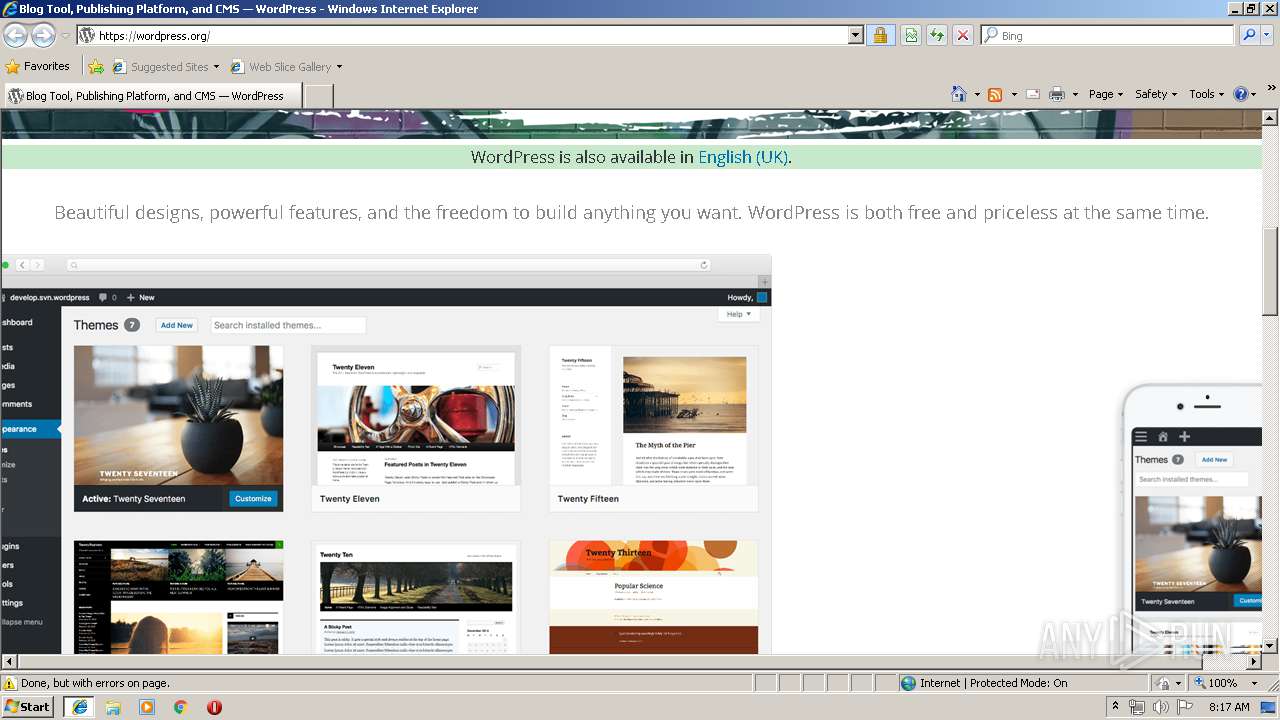Click the Home toolbar icon
Image resolution: width=1280 pixels, height=720 pixels.
click(959, 94)
